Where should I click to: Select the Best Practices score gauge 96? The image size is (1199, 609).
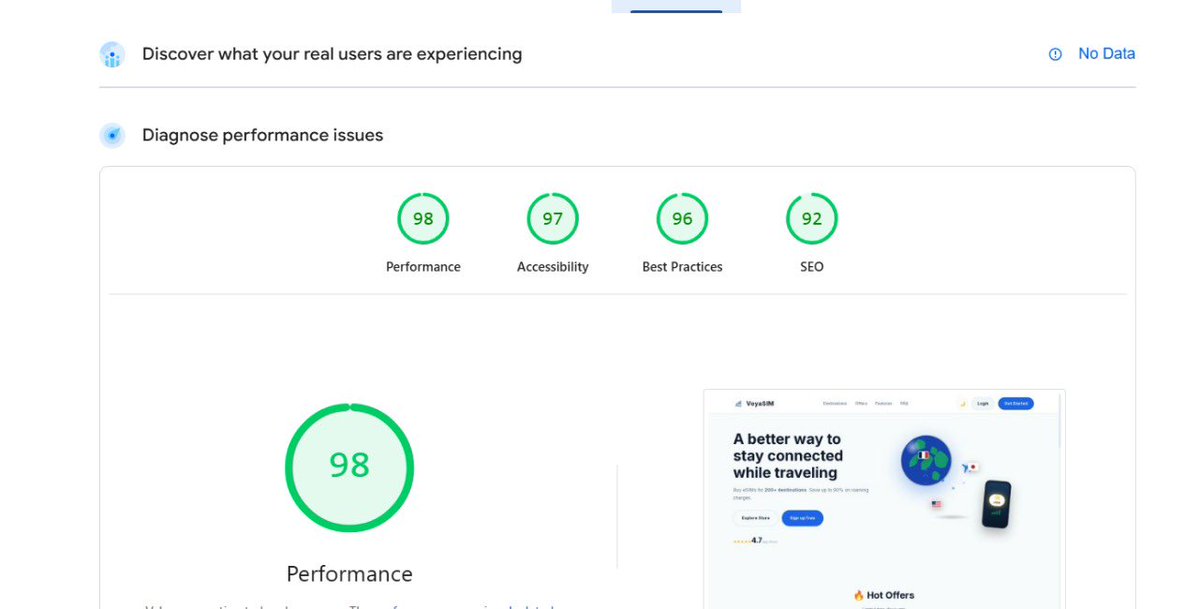pos(682,219)
